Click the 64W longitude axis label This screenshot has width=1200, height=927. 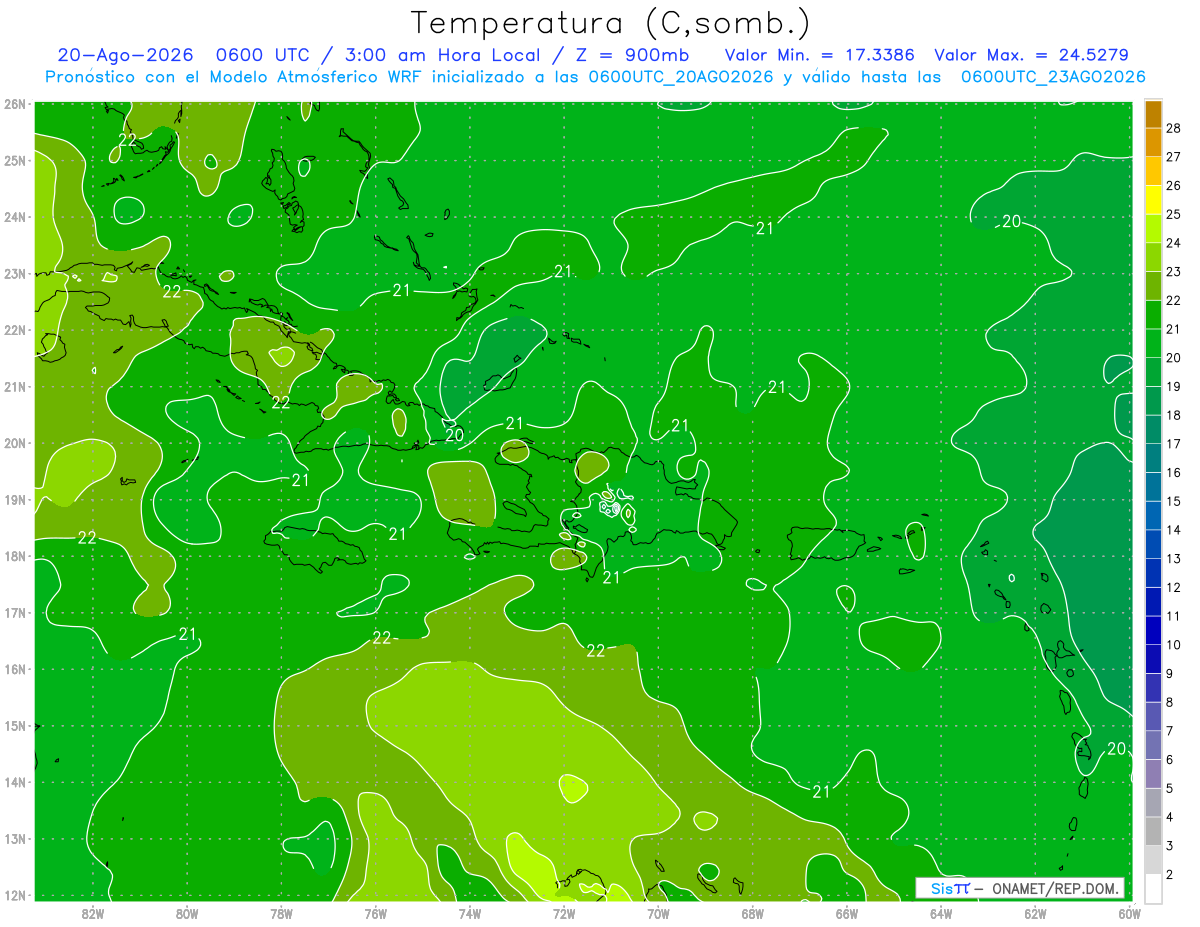[941, 913]
